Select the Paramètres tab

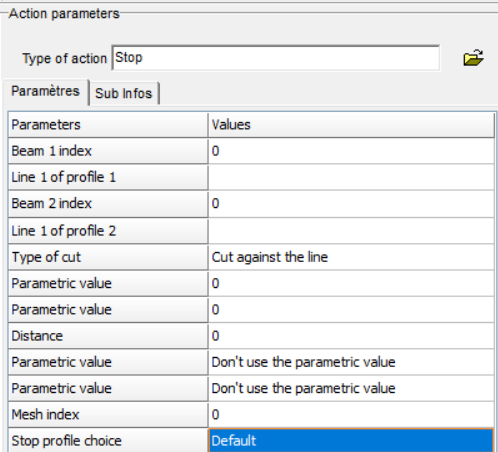point(46,91)
